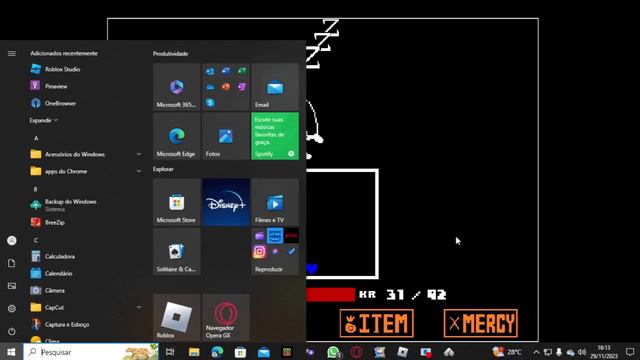Viewport: 640px width, 360px height.
Task: Show hidden tray icons chevron
Action: (536, 352)
